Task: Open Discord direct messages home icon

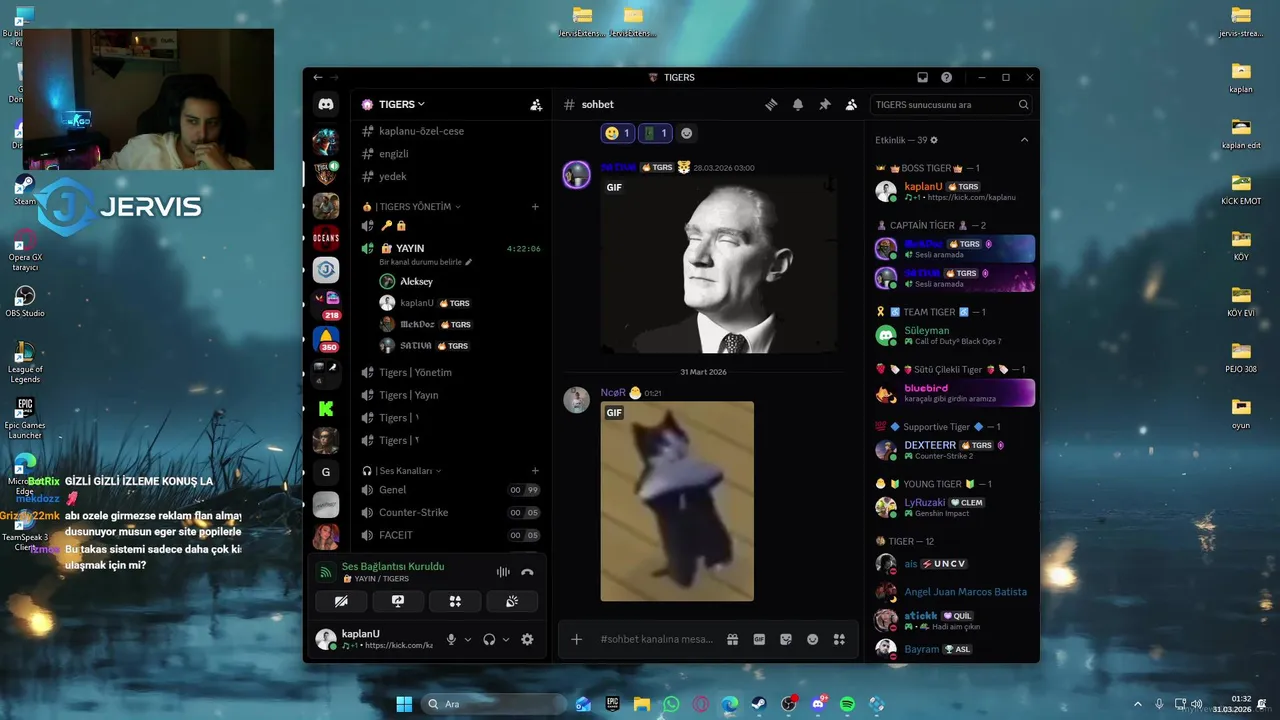Action: [326, 104]
